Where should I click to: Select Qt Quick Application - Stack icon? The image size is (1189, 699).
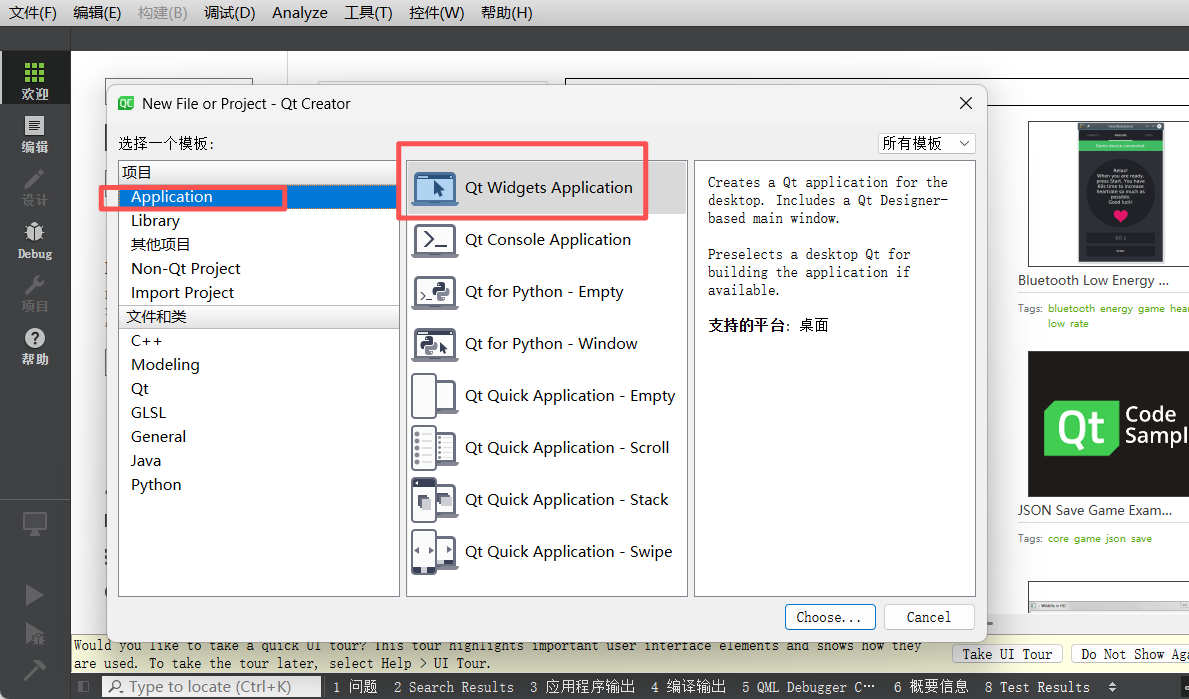point(435,500)
